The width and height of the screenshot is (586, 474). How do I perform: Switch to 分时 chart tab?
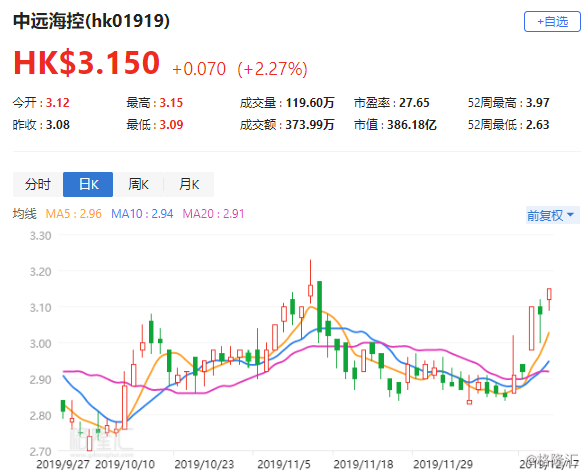coord(38,184)
